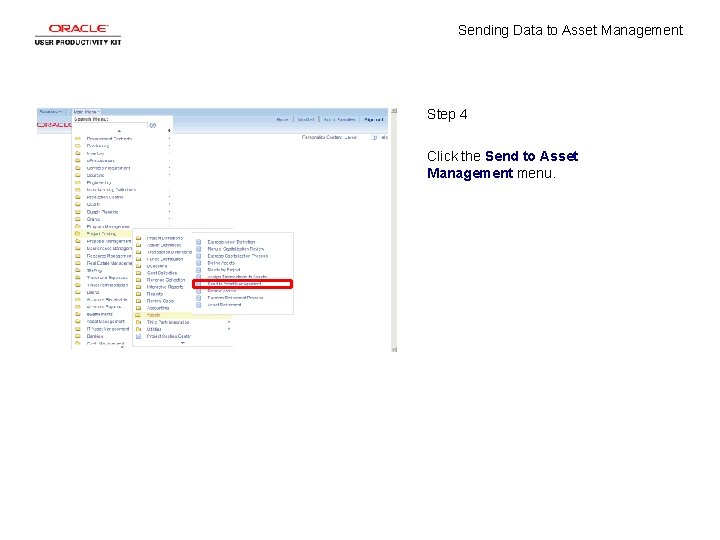Screen dimensions: 720x540
Task: Click the Staffing folder icon
Action: click(78, 270)
